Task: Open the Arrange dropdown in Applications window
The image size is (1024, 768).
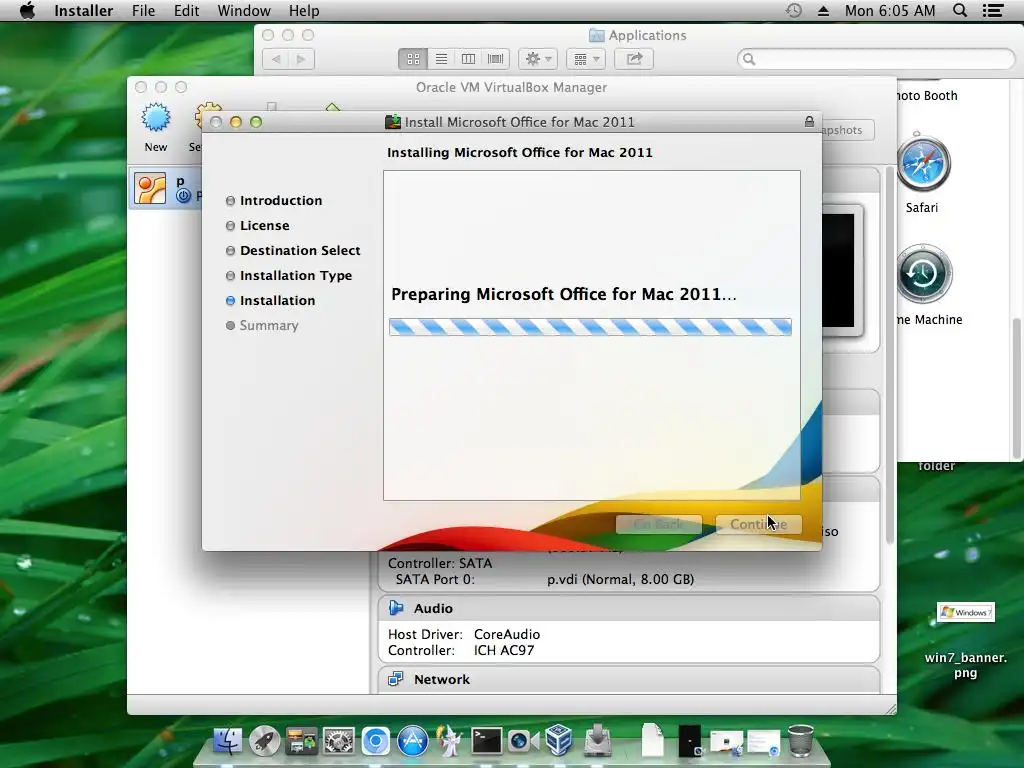Action: click(586, 59)
